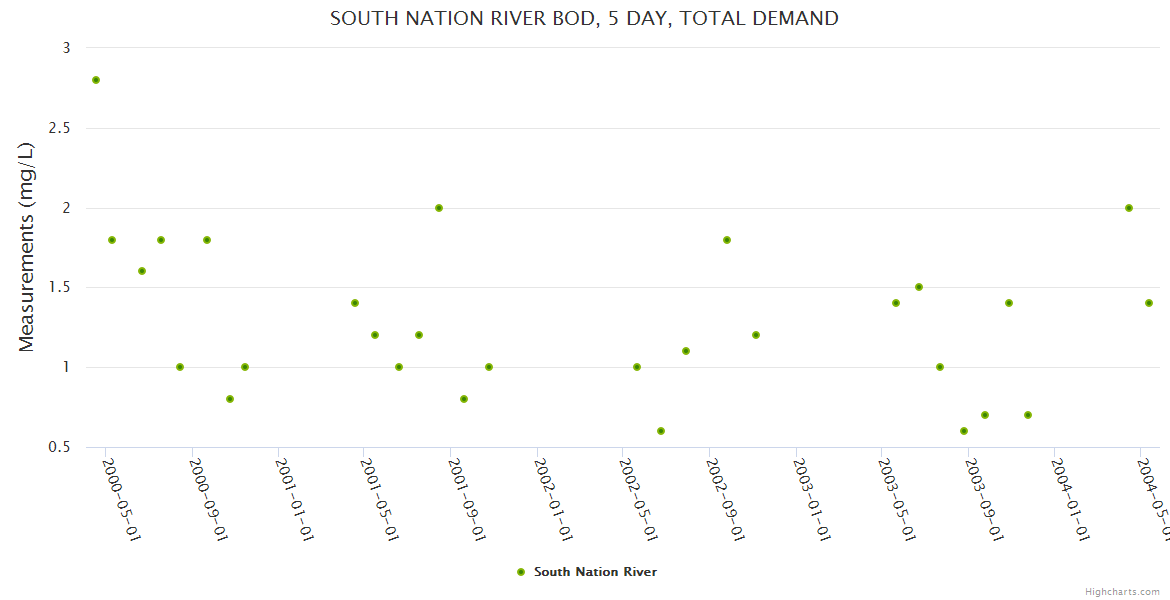
Task: Click the green legend marker dot
Action: [520, 572]
